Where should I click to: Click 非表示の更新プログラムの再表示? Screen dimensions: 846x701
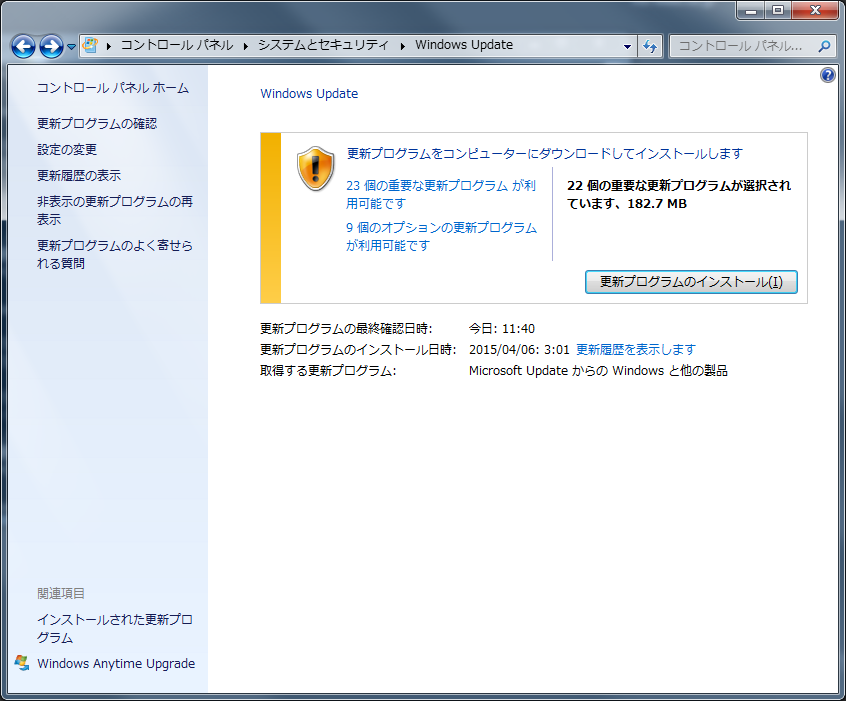[115, 210]
